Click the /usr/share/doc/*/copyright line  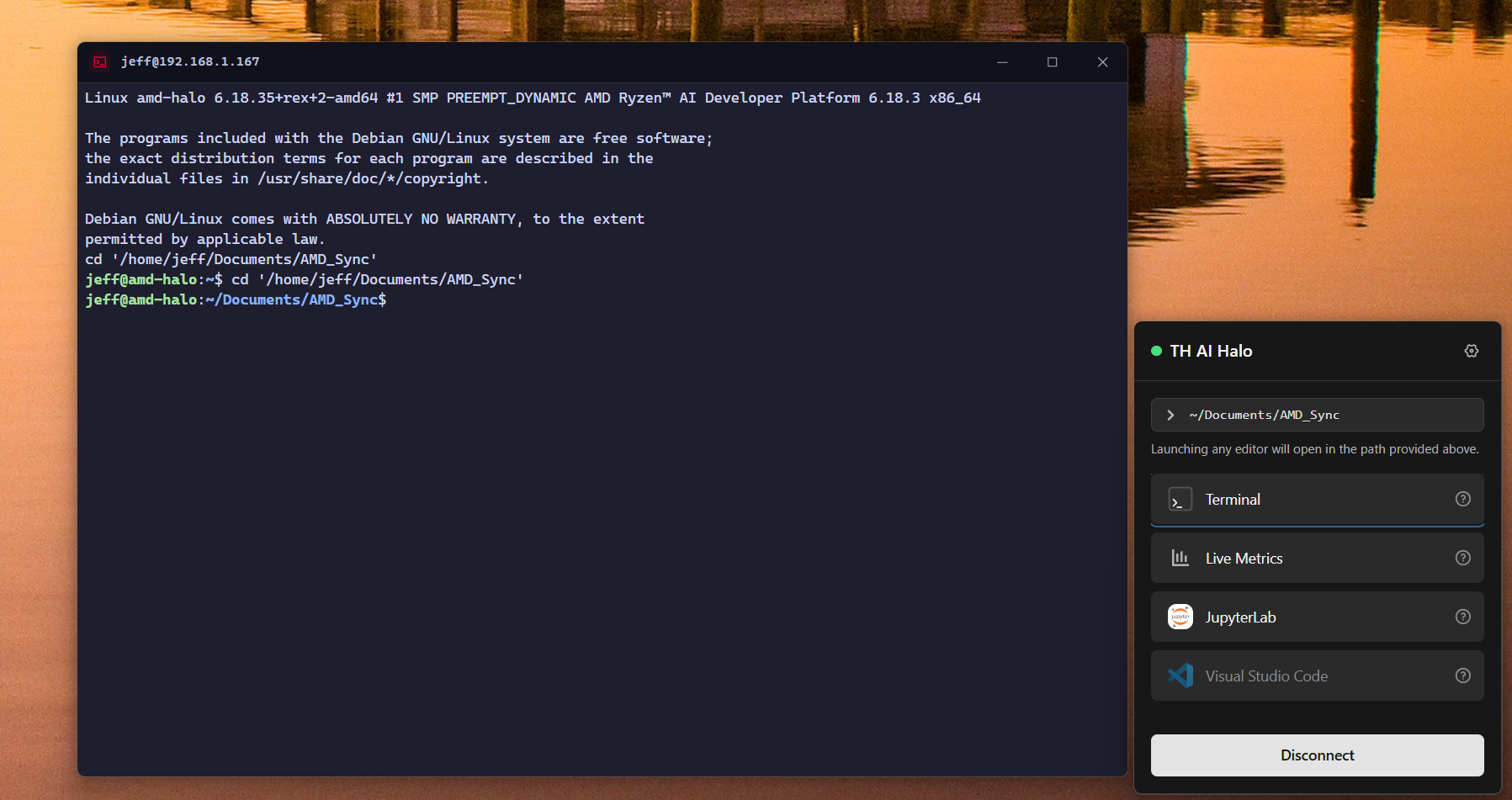coord(286,178)
